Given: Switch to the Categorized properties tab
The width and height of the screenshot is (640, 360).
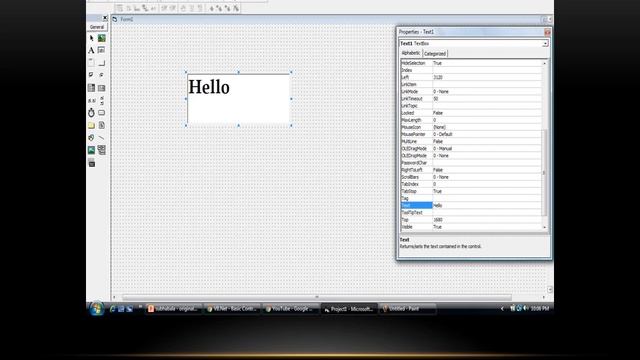Looking at the screenshot, I should pos(435,53).
